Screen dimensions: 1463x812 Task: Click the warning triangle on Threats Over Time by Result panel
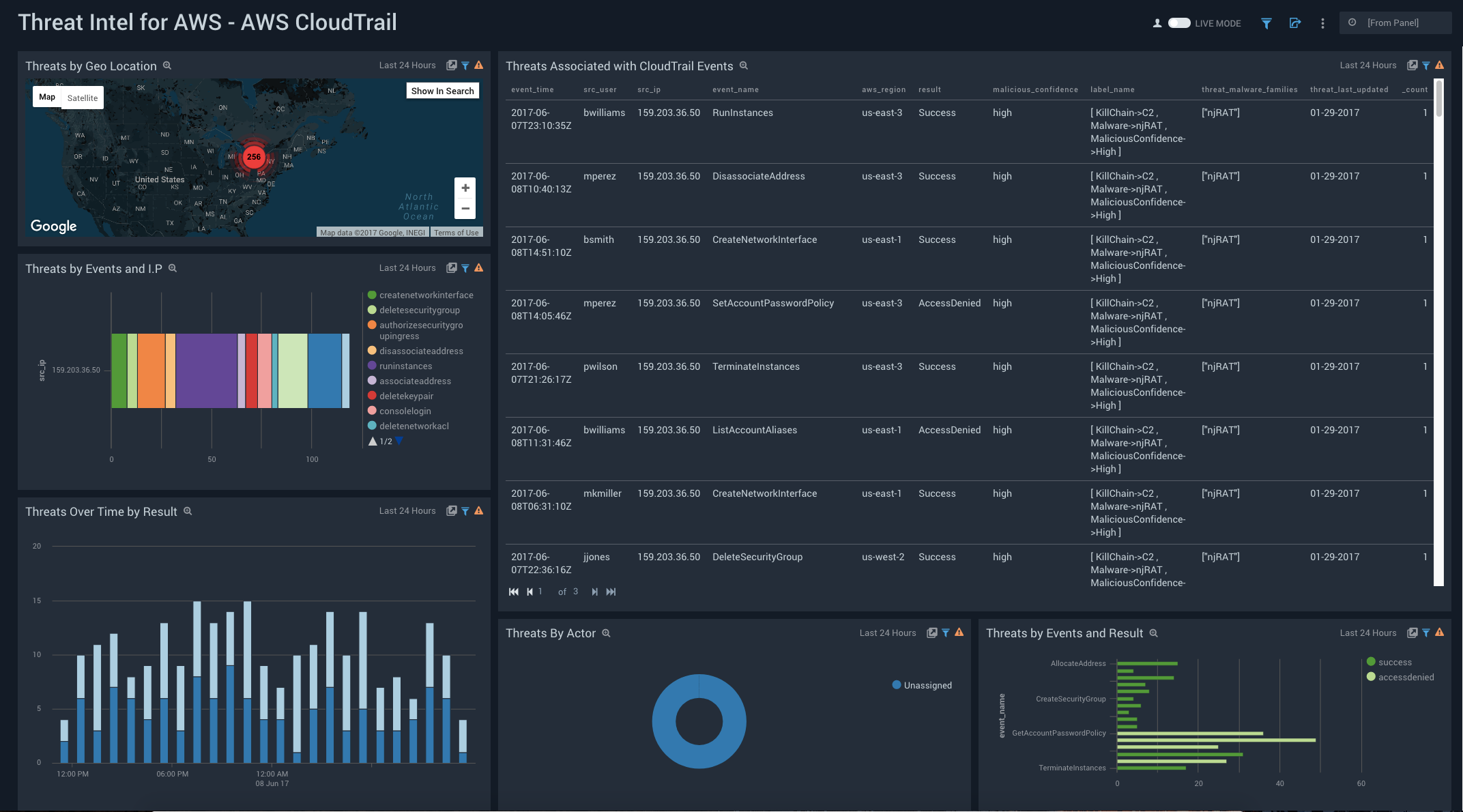point(480,510)
